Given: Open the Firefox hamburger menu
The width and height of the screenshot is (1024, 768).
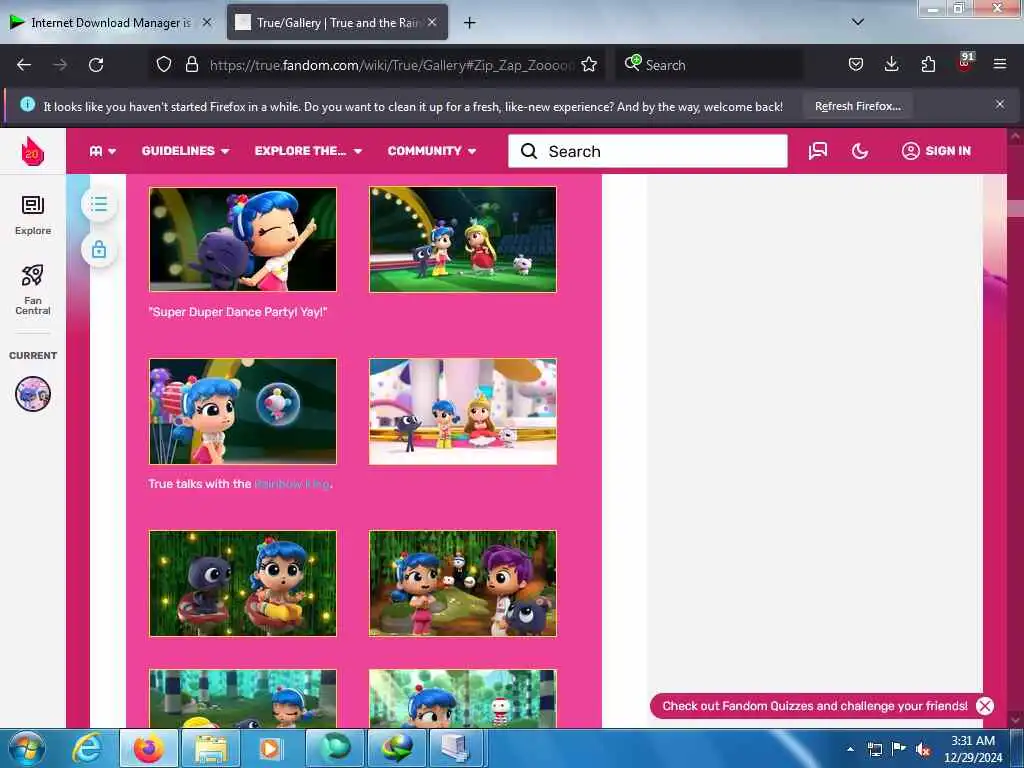Looking at the screenshot, I should [1000, 64].
